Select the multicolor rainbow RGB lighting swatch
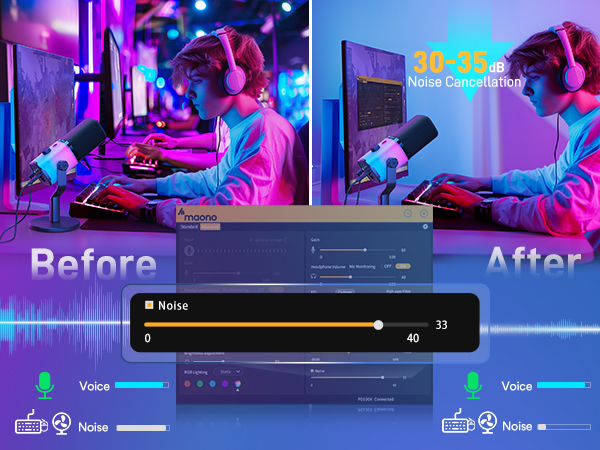 pos(237,383)
